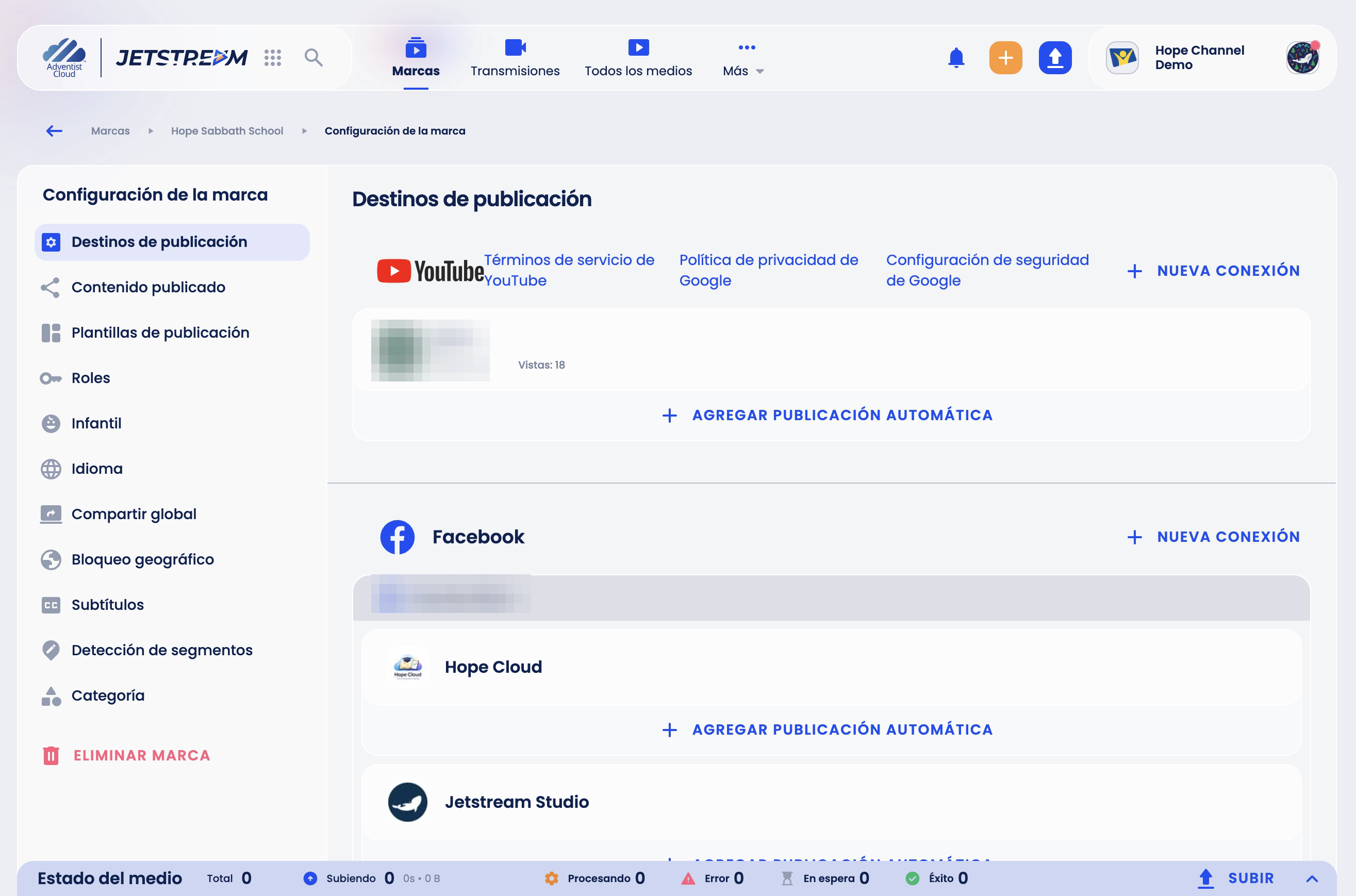Click the Hope Channel Demo logo icon
The width and height of the screenshot is (1356, 896).
[1122, 58]
